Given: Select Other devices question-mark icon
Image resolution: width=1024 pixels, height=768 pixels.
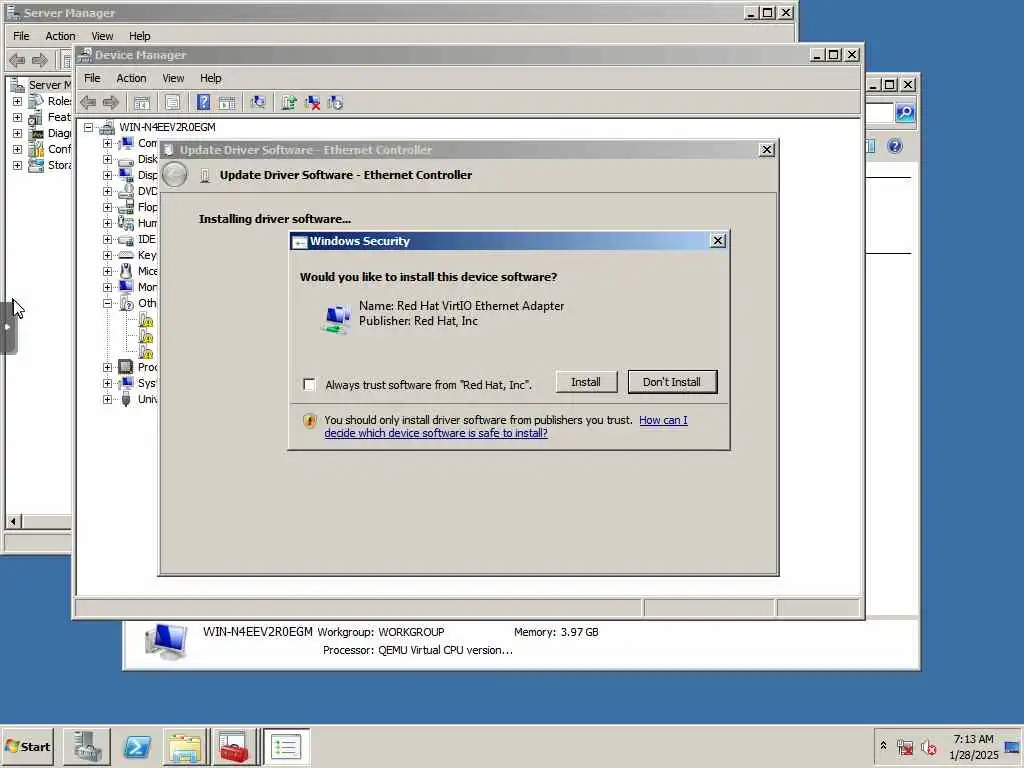Looking at the screenshot, I should point(126,303).
